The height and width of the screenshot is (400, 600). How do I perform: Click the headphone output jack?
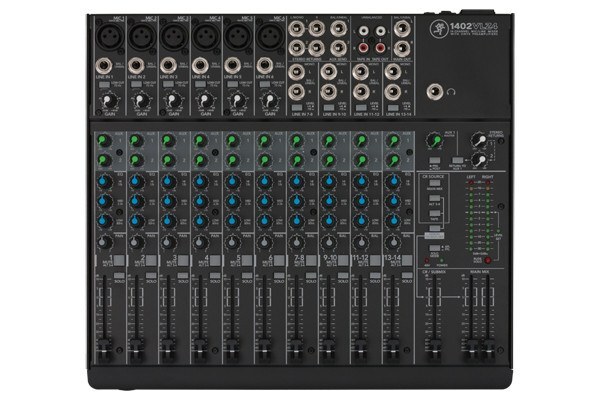coord(435,92)
